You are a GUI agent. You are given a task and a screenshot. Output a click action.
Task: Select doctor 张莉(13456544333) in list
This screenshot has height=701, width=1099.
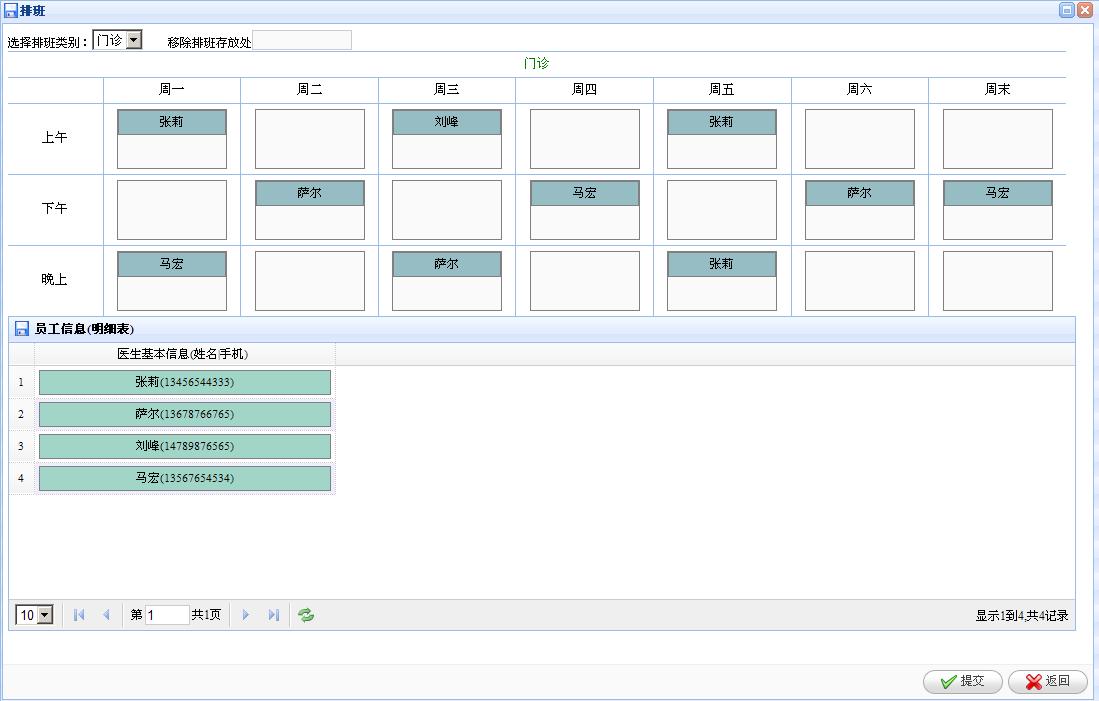[184, 383]
